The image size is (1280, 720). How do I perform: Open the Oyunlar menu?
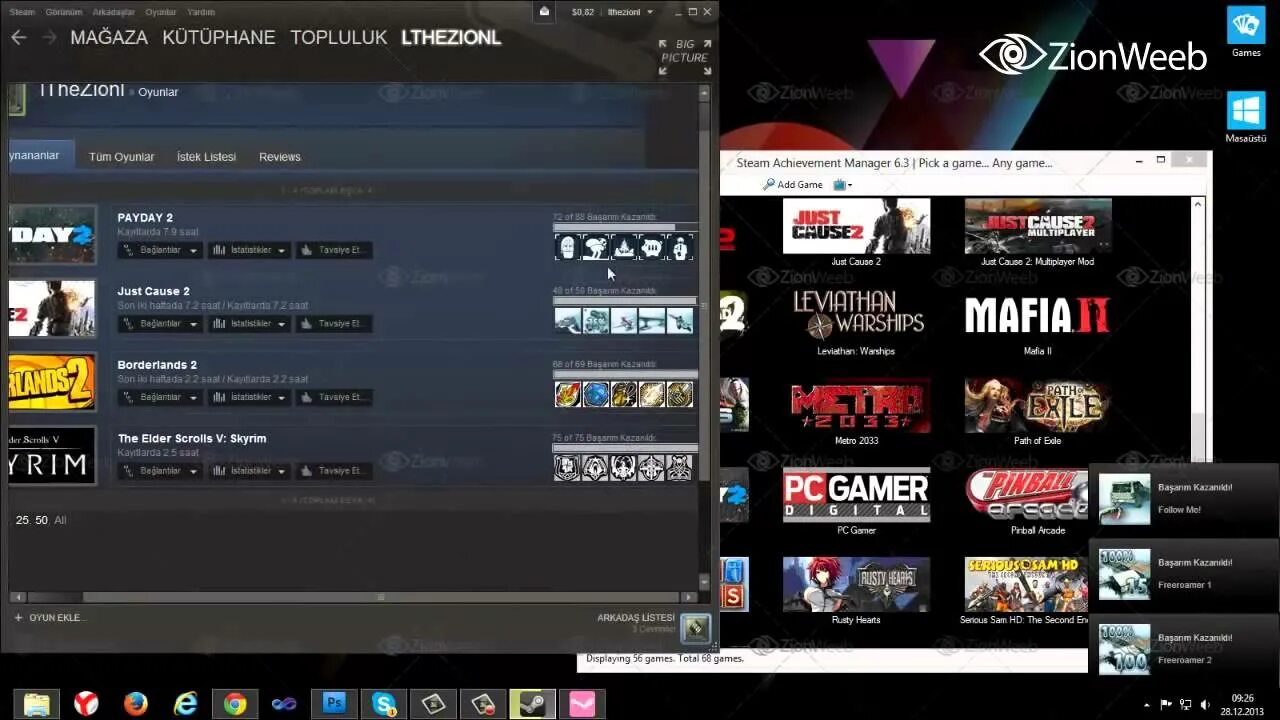pyautogui.click(x=161, y=12)
